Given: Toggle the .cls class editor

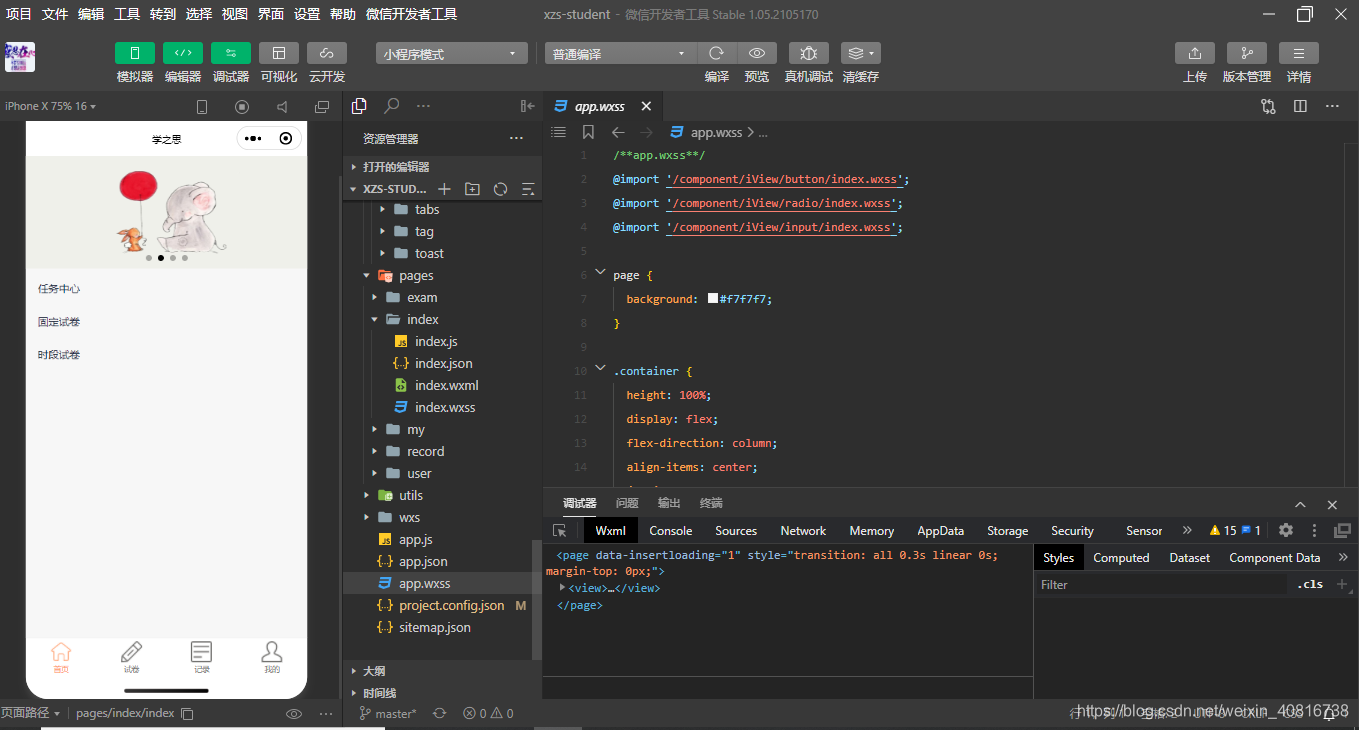Looking at the screenshot, I should [1309, 584].
